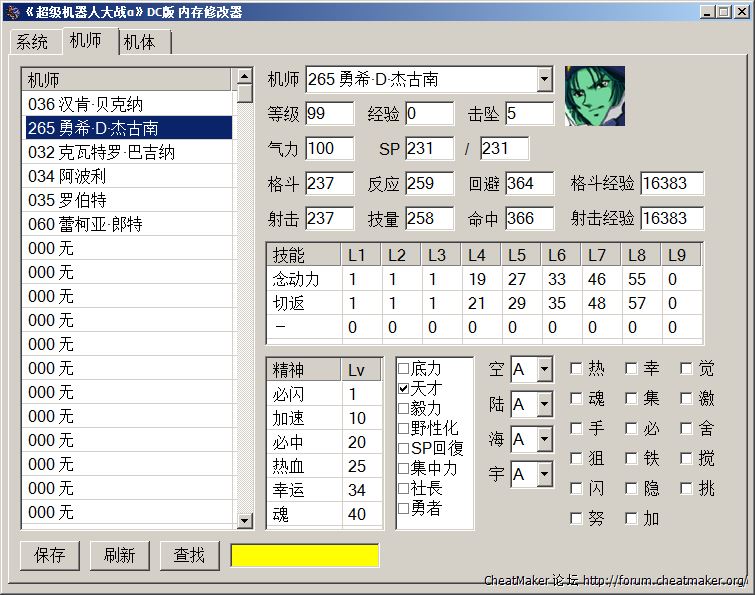Image resolution: width=755 pixels, height=595 pixels.
Task: Click the 刷新 refresh button
Action: click(x=119, y=555)
